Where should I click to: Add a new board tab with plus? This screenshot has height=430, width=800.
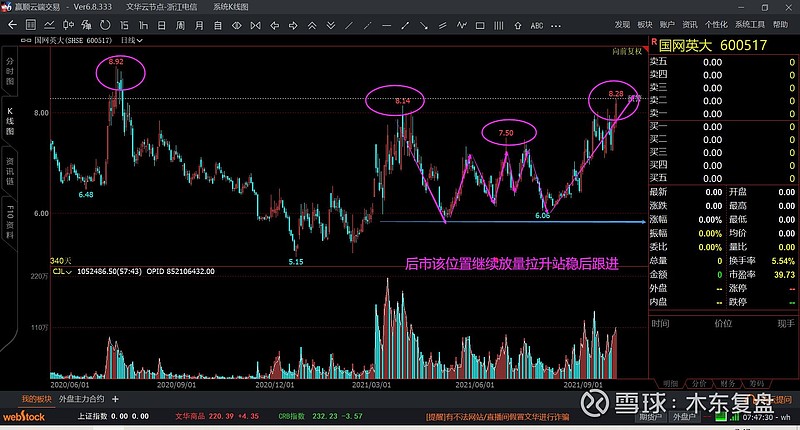pos(115,399)
